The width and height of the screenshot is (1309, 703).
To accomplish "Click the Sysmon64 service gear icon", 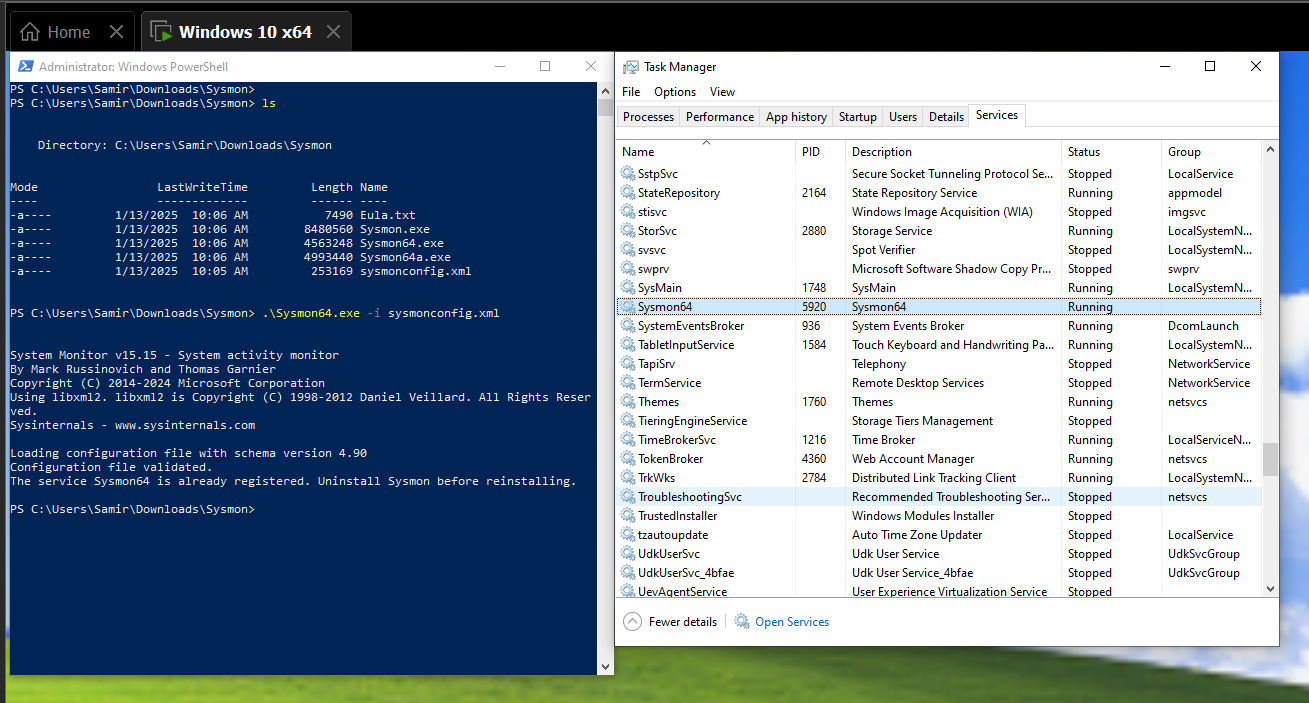I will coord(628,307).
